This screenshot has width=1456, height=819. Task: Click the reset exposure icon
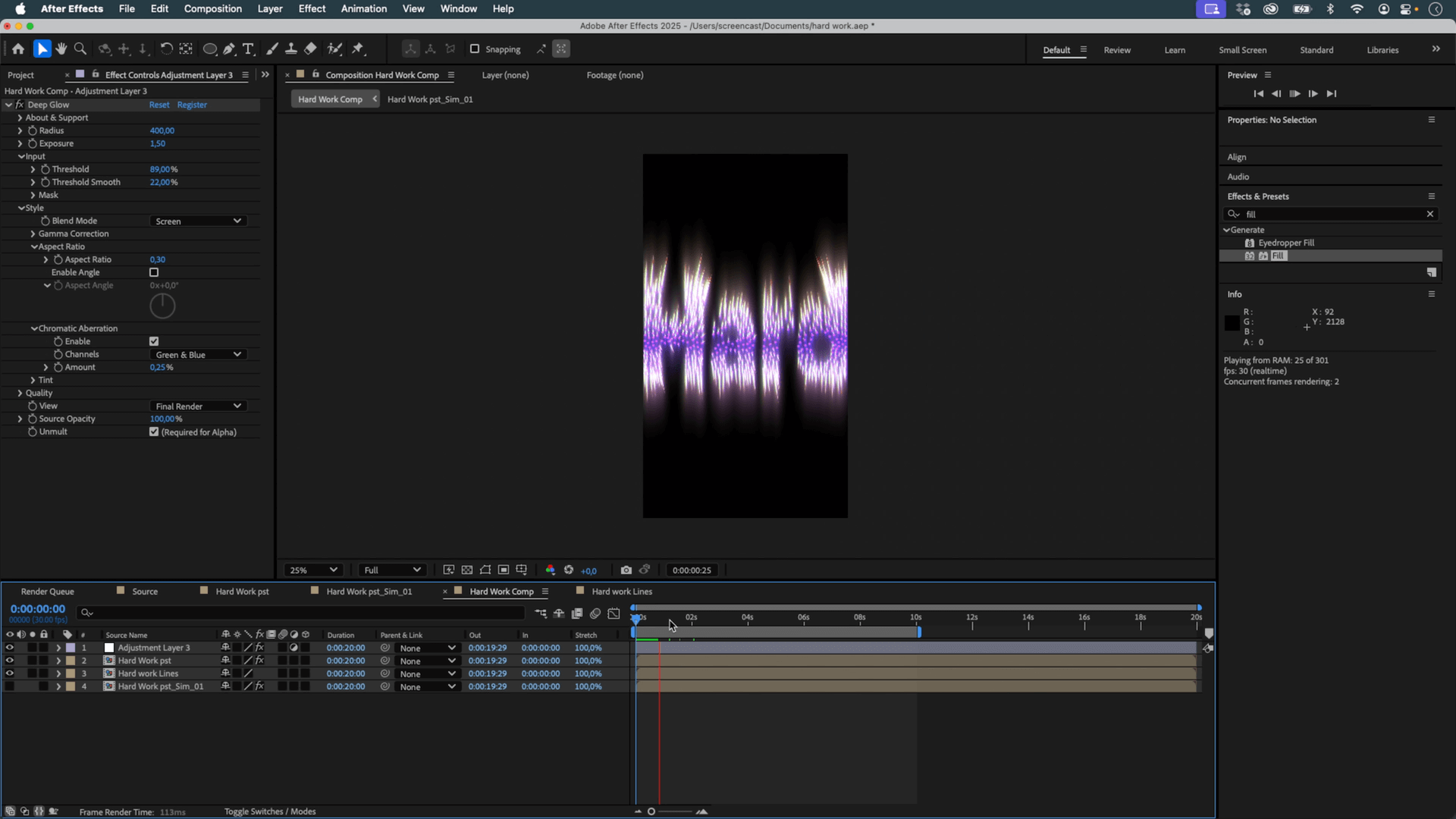click(x=569, y=570)
